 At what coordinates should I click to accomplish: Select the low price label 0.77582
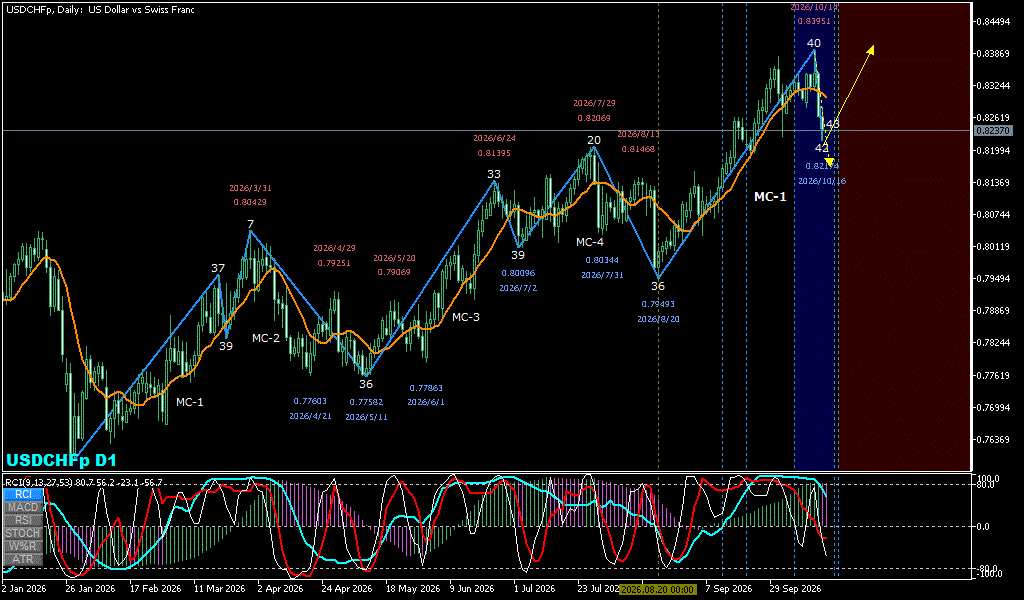point(366,402)
